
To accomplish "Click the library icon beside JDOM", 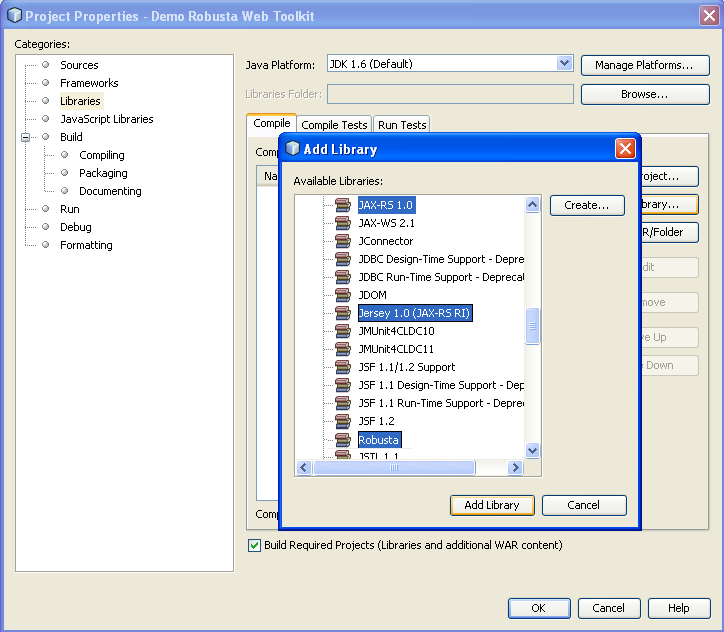I will [x=343, y=295].
